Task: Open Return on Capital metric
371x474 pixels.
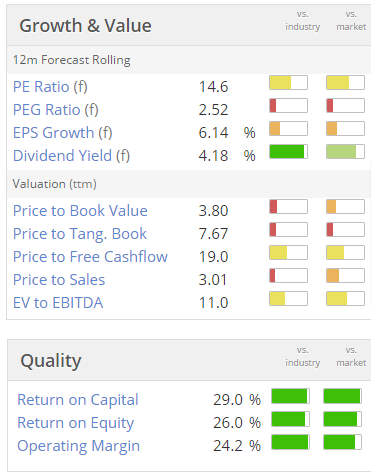Action: click(x=78, y=400)
